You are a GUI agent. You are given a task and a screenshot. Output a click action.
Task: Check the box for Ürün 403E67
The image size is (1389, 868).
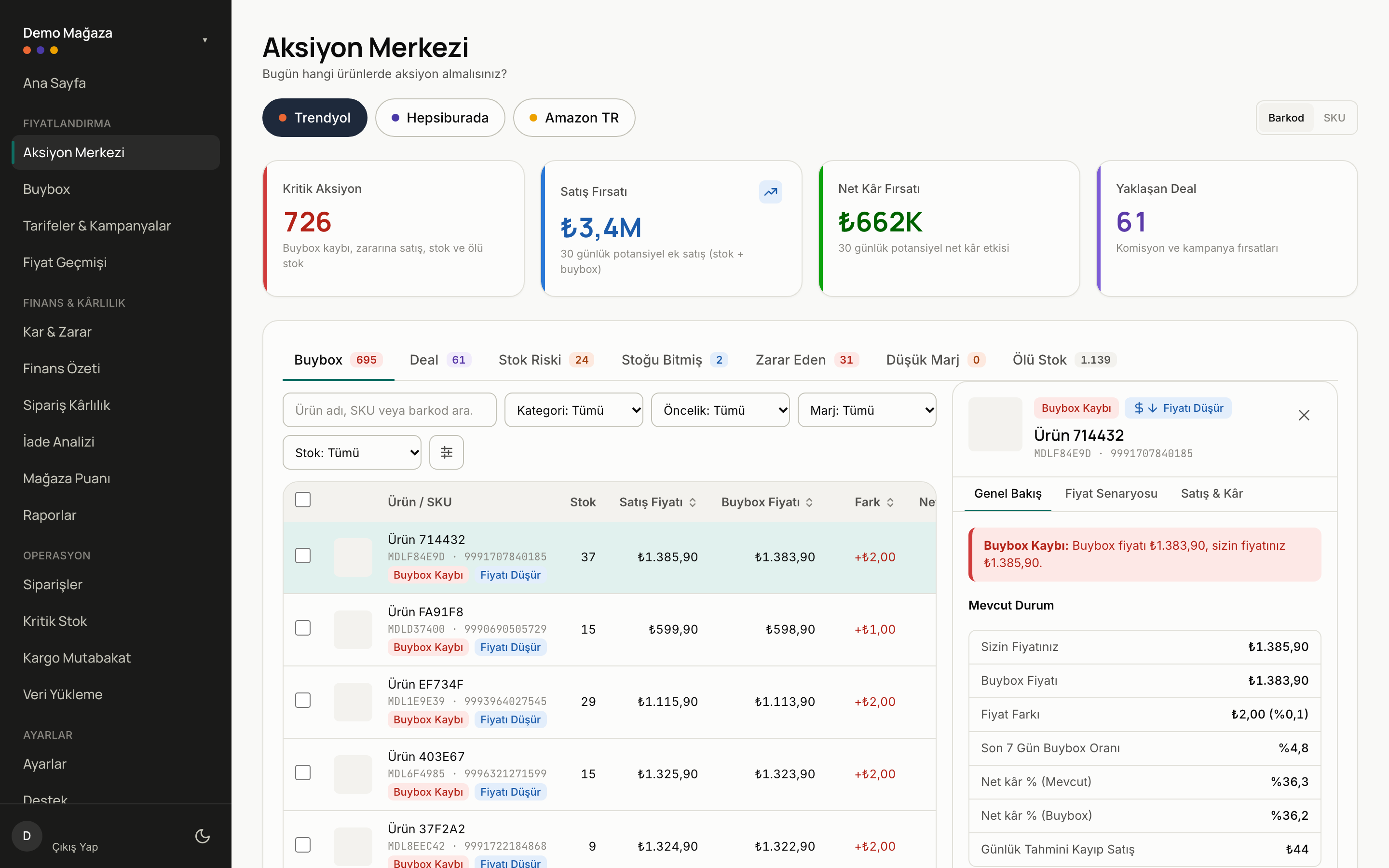tap(303, 773)
